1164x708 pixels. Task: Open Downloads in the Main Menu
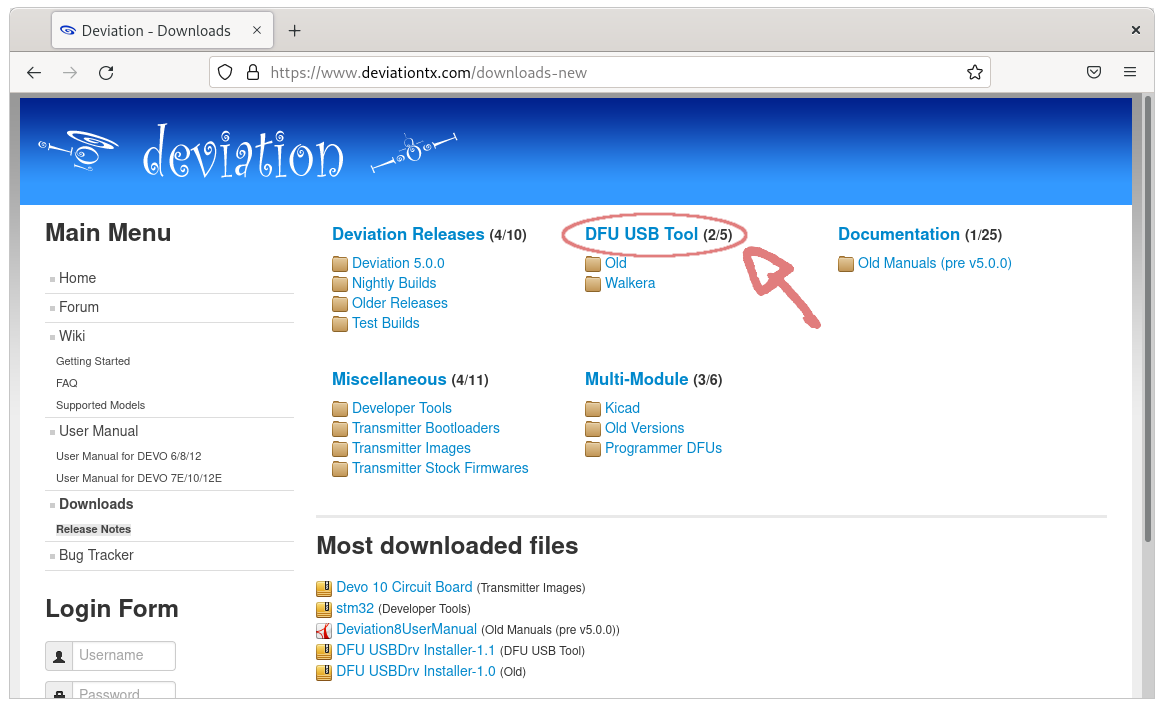(97, 504)
